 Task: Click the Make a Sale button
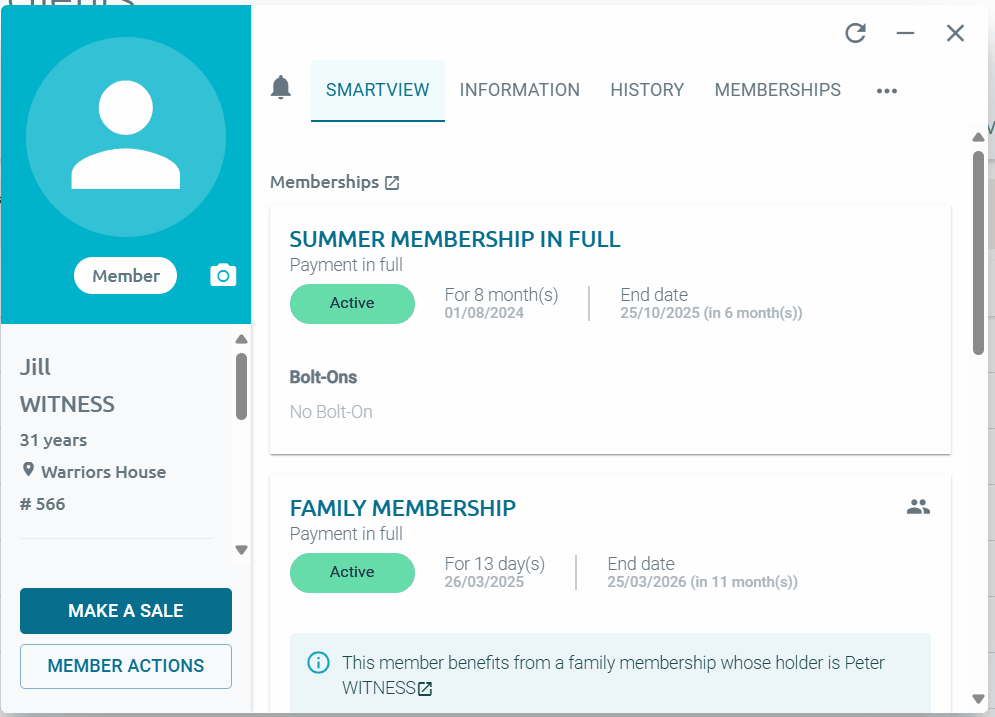(x=126, y=610)
